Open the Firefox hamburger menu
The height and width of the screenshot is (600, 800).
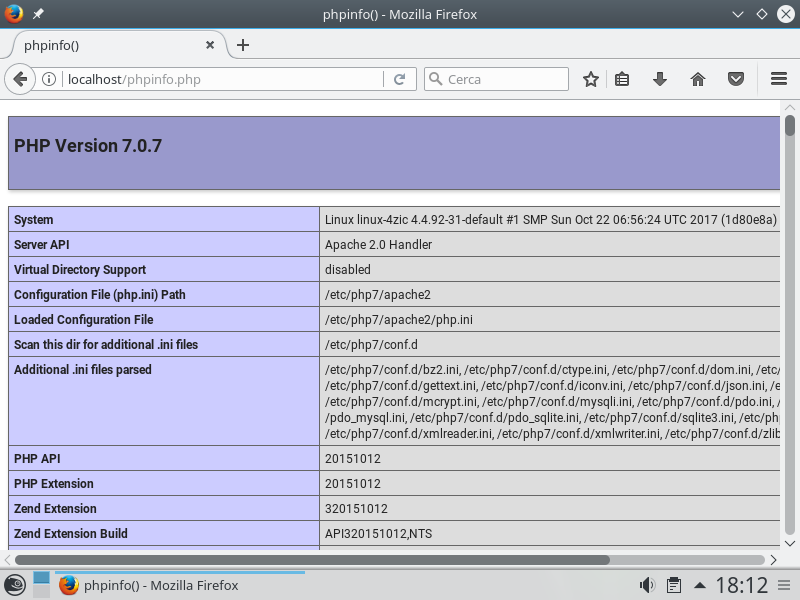[x=779, y=79]
